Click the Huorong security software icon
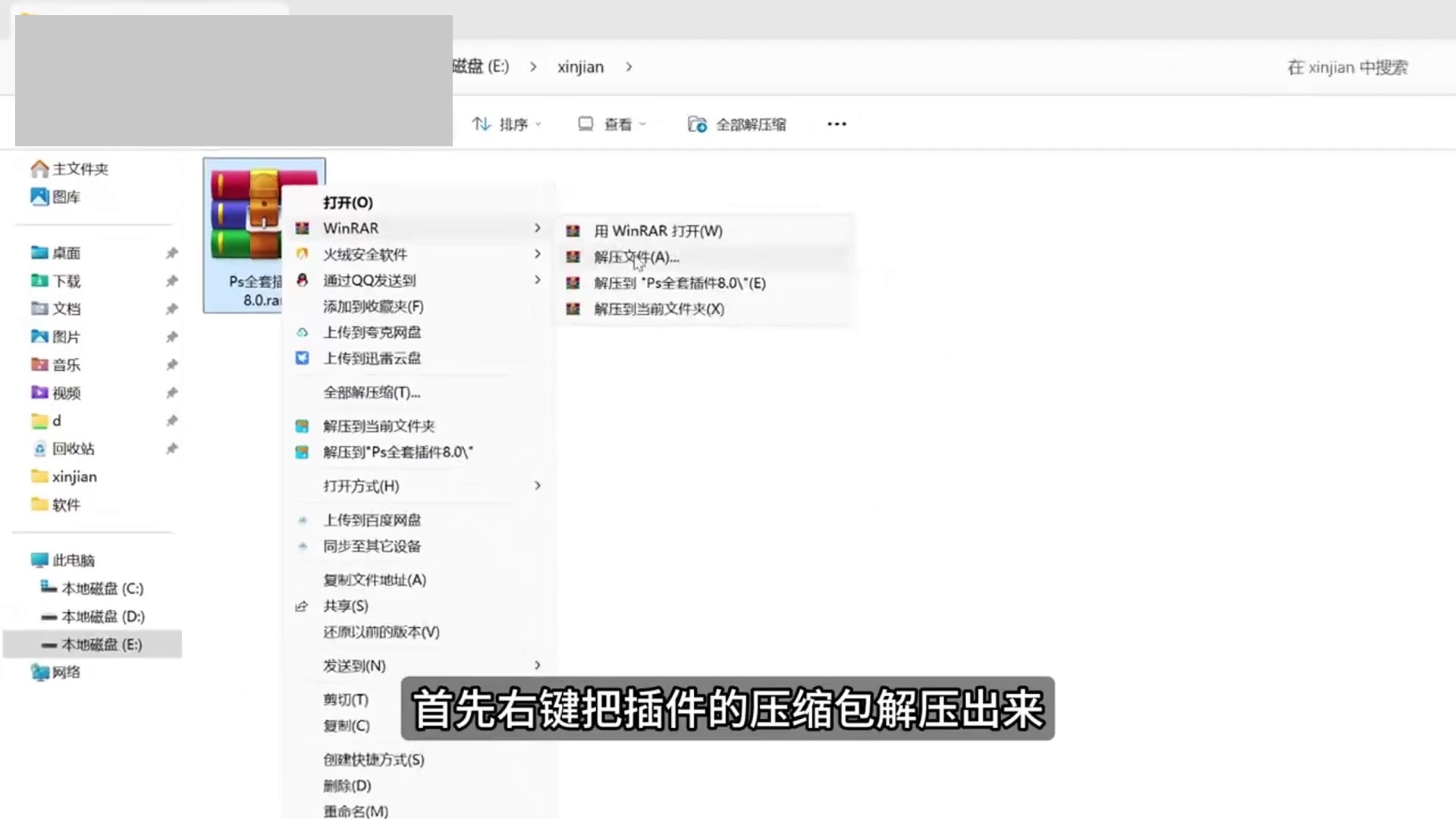1456x819 pixels. point(302,254)
